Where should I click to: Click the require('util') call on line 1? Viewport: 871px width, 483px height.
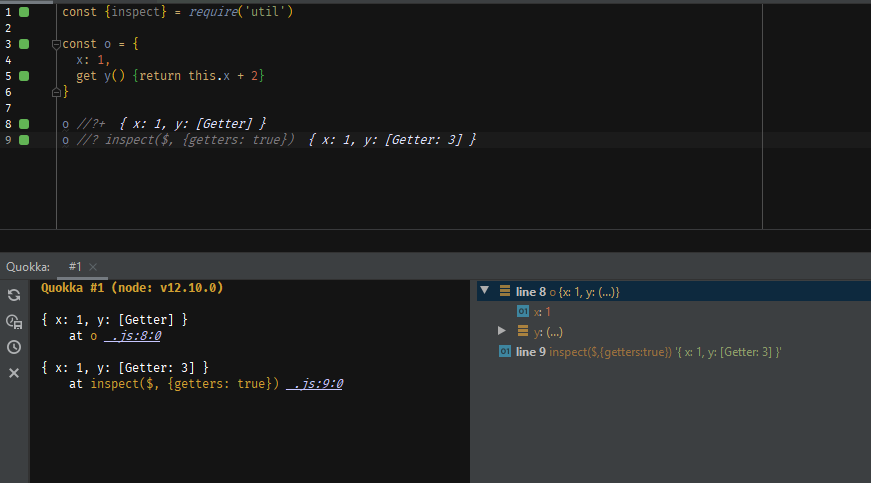click(x=241, y=12)
